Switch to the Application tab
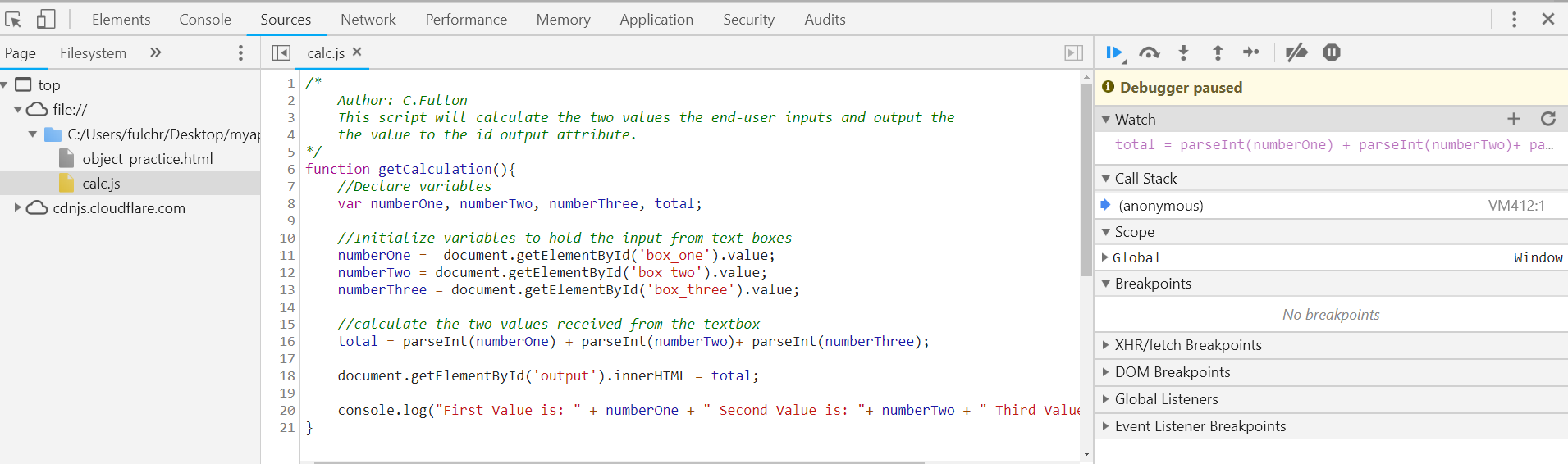 [656, 19]
